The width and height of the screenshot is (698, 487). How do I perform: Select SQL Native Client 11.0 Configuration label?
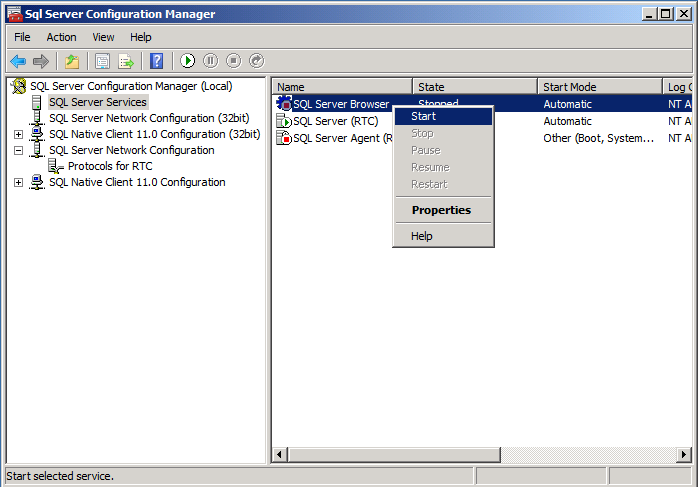click(137, 182)
